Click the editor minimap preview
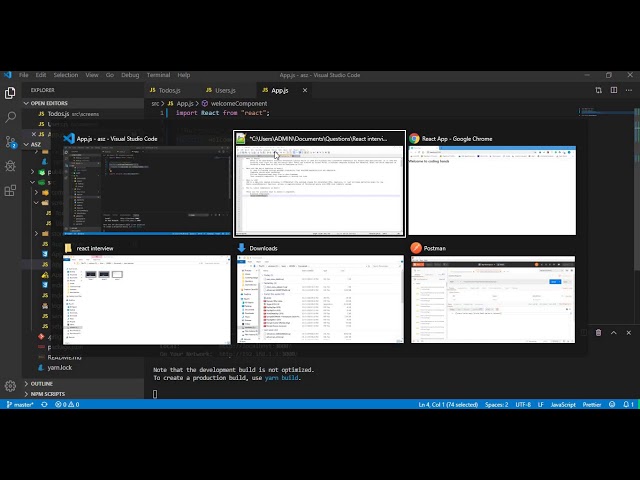This screenshot has width=640, height=480. tap(606, 113)
